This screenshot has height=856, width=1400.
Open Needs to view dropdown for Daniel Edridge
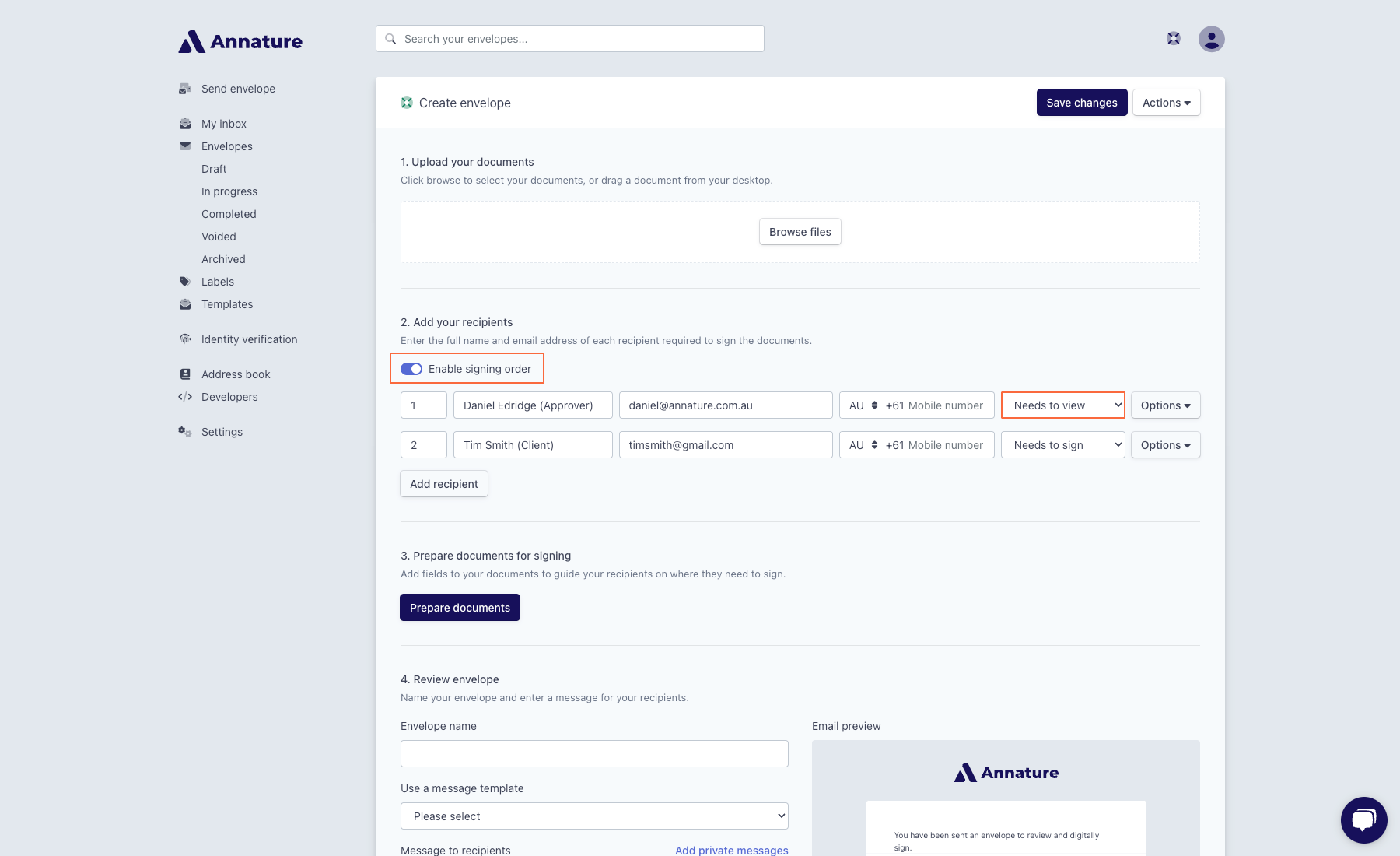point(1063,405)
